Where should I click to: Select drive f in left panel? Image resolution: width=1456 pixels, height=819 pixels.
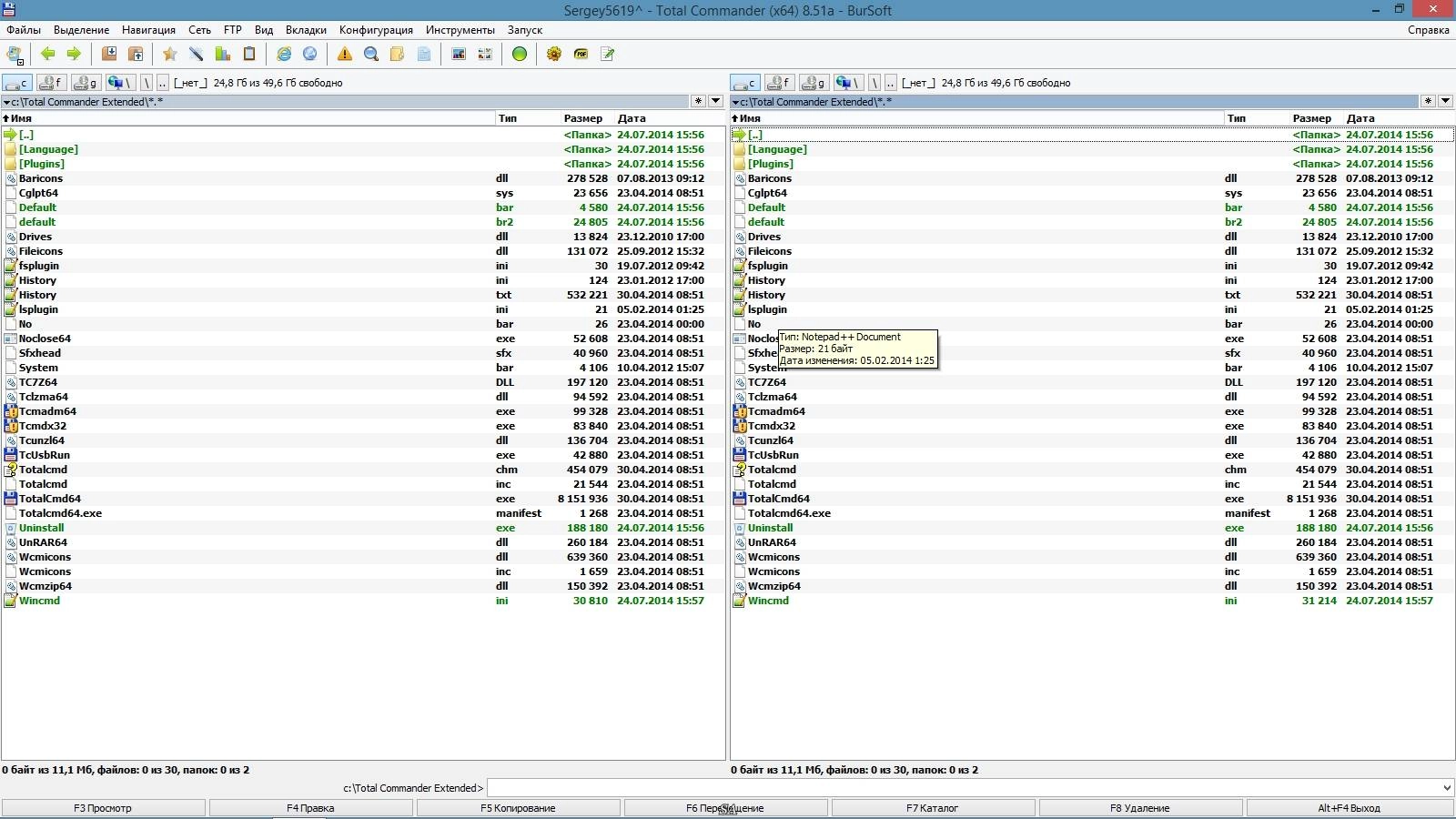pyautogui.click(x=52, y=83)
